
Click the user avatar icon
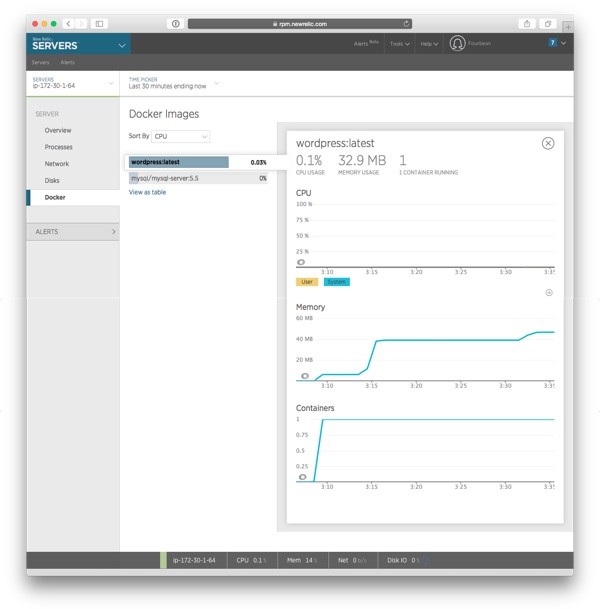(x=457, y=43)
